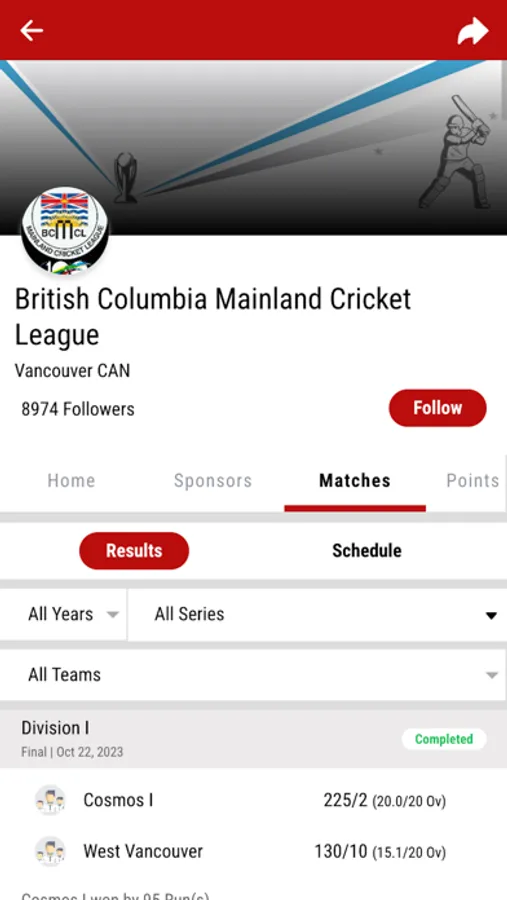
Task: Switch to the Schedule view
Action: tap(366, 550)
